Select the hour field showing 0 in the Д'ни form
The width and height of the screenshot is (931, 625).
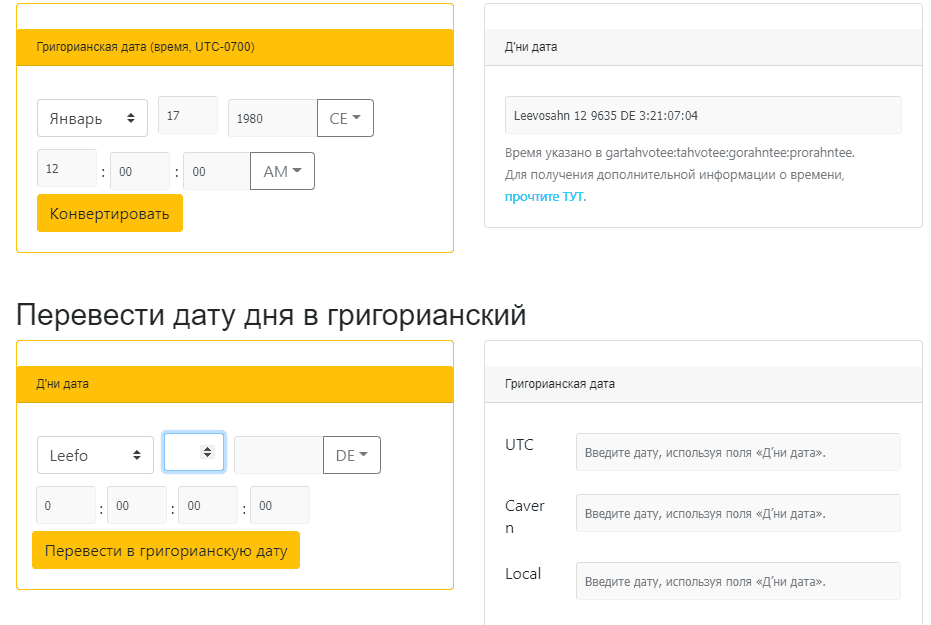click(65, 504)
